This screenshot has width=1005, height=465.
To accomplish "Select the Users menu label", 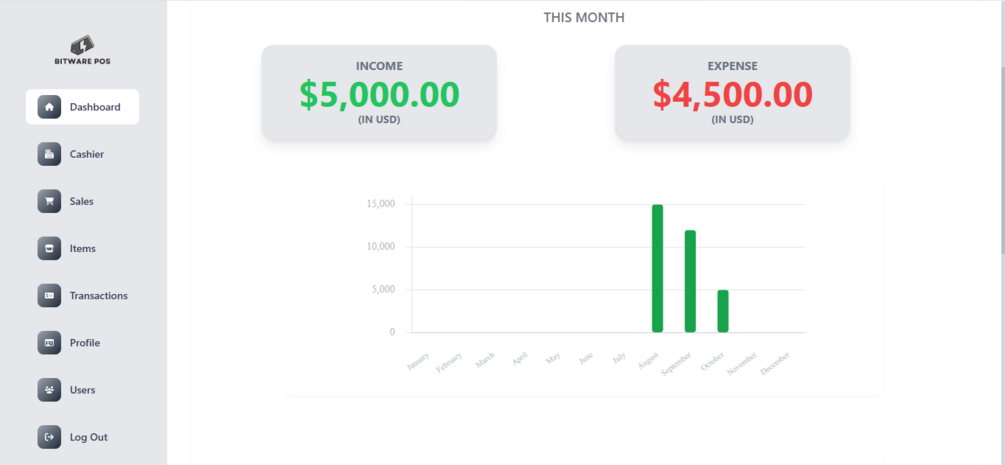I will coord(81,390).
